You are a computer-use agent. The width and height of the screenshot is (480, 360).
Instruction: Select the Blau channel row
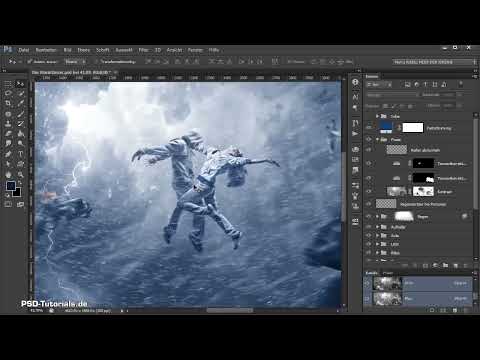point(418,299)
